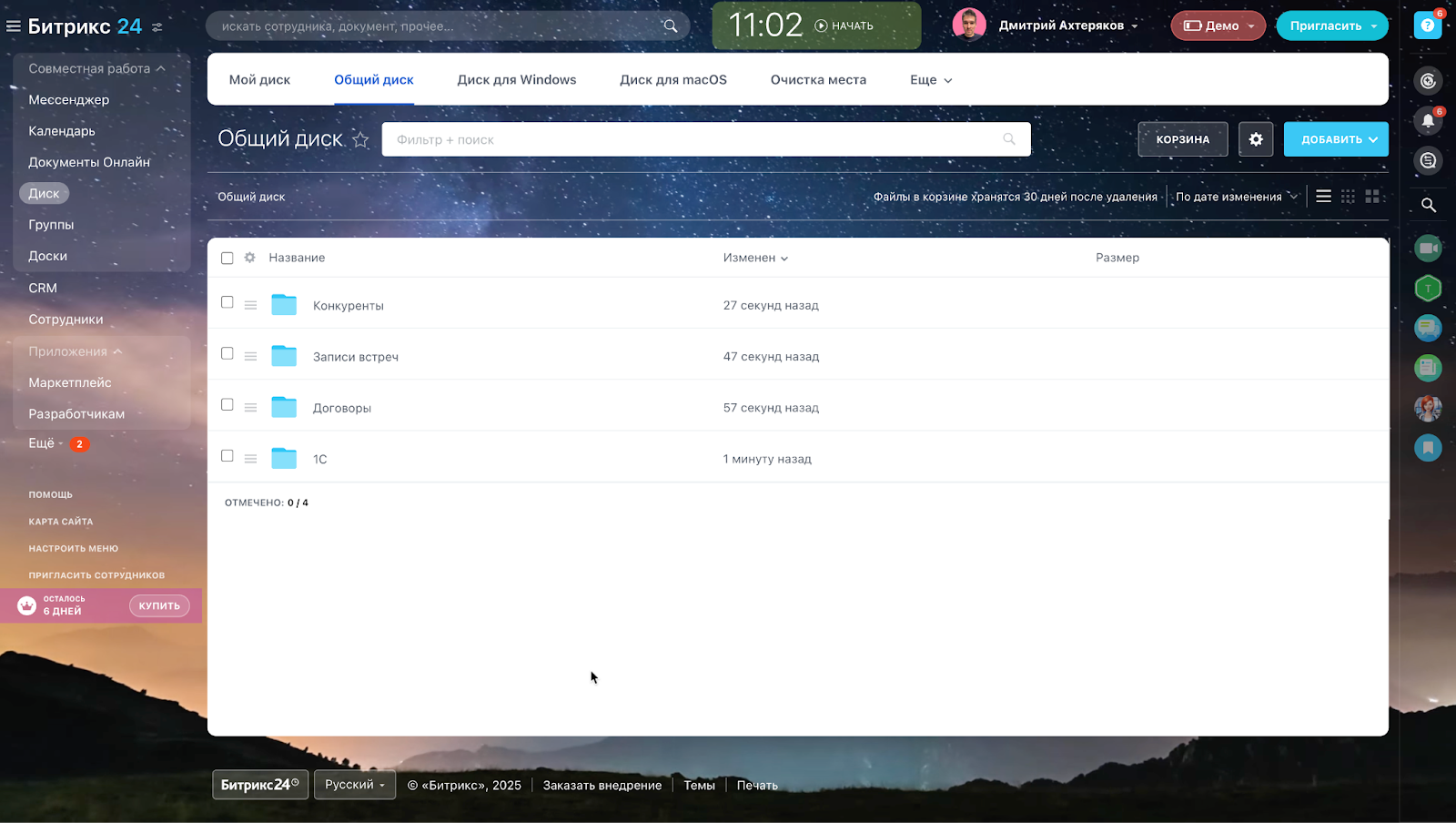Switch to small grid view layout
Screen dimensions: 1456x823
1348,197
